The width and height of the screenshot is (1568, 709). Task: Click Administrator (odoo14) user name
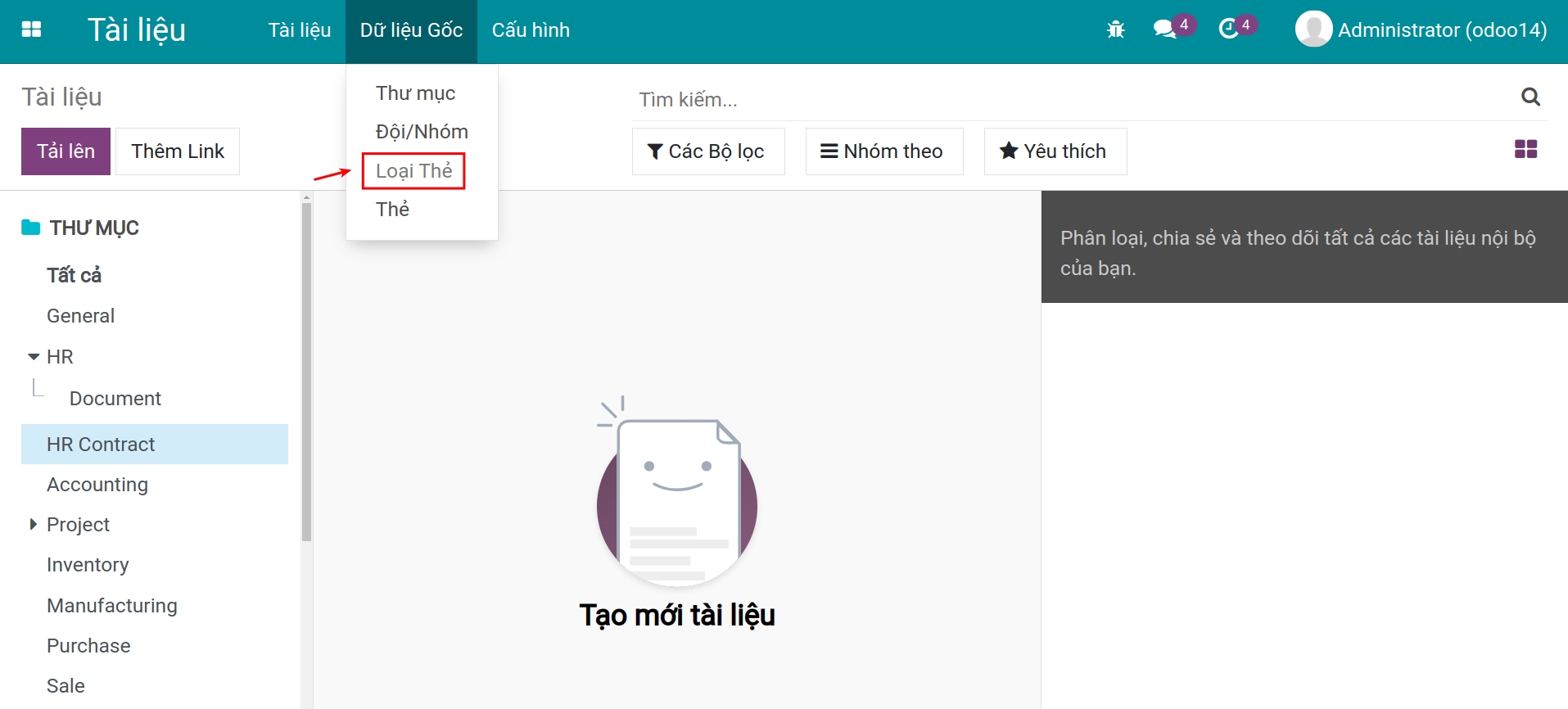pyautogui.click(x=1442, y=30)
